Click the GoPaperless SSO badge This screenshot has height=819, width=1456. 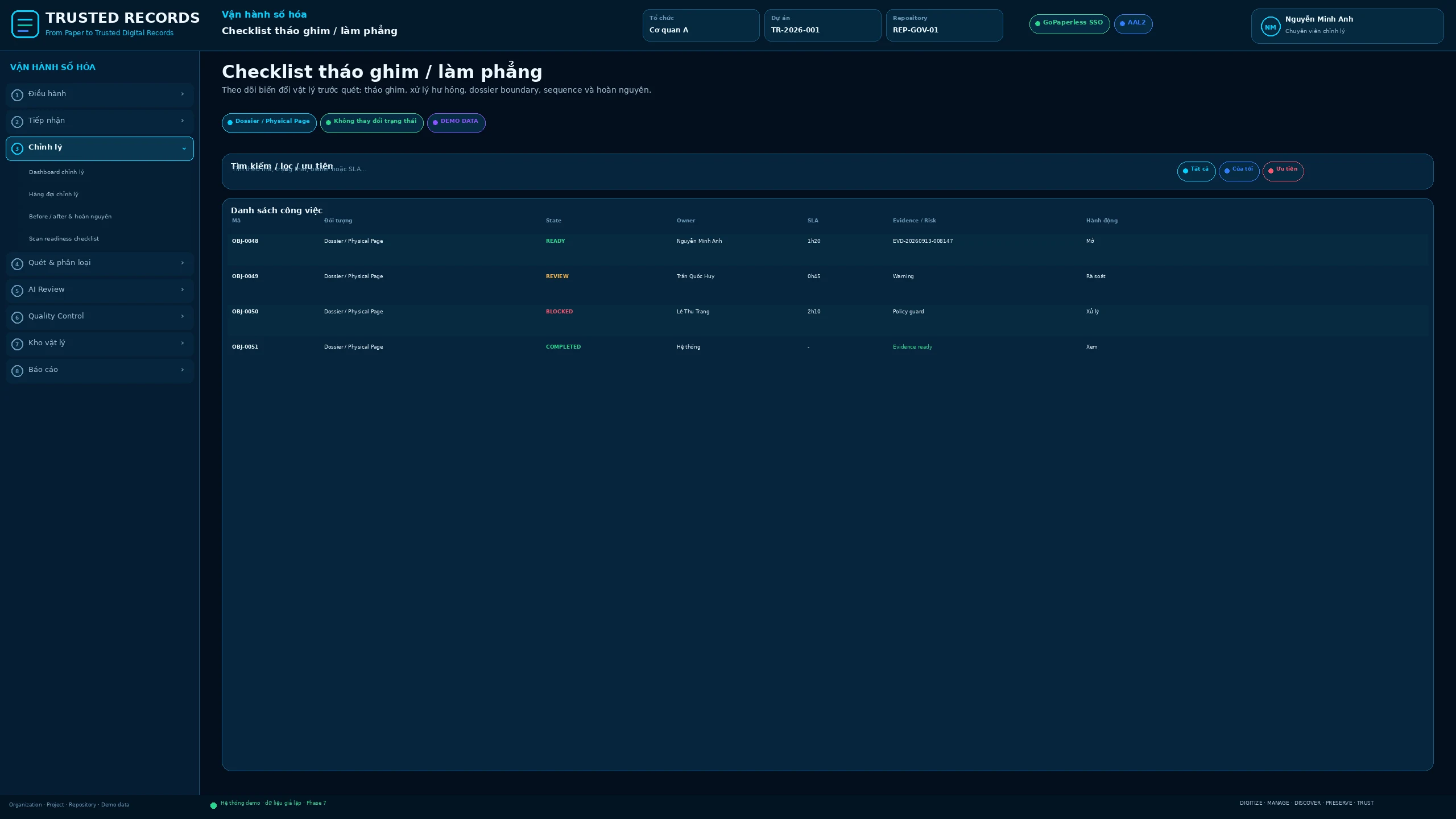(1069, 24)
